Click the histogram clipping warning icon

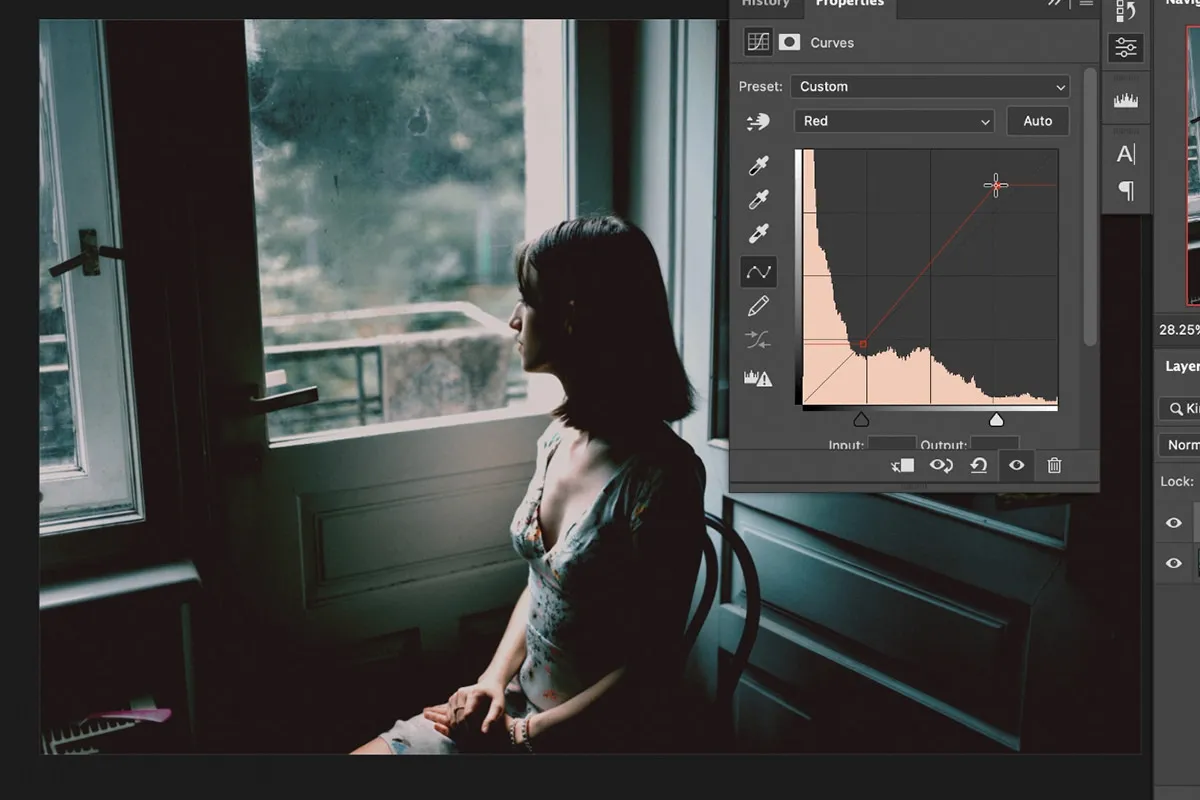[758, 377]
